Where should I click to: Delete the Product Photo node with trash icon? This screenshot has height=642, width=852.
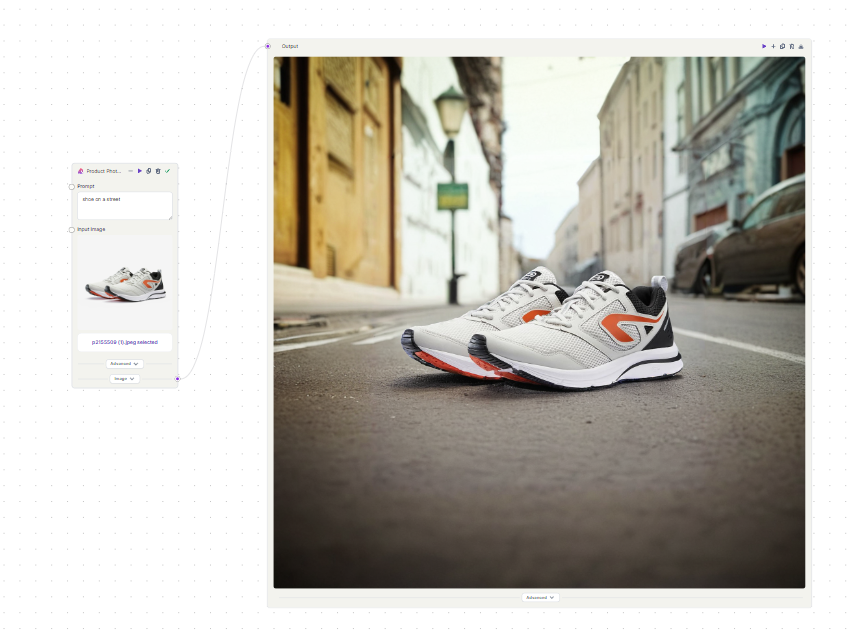coord(158,171)
